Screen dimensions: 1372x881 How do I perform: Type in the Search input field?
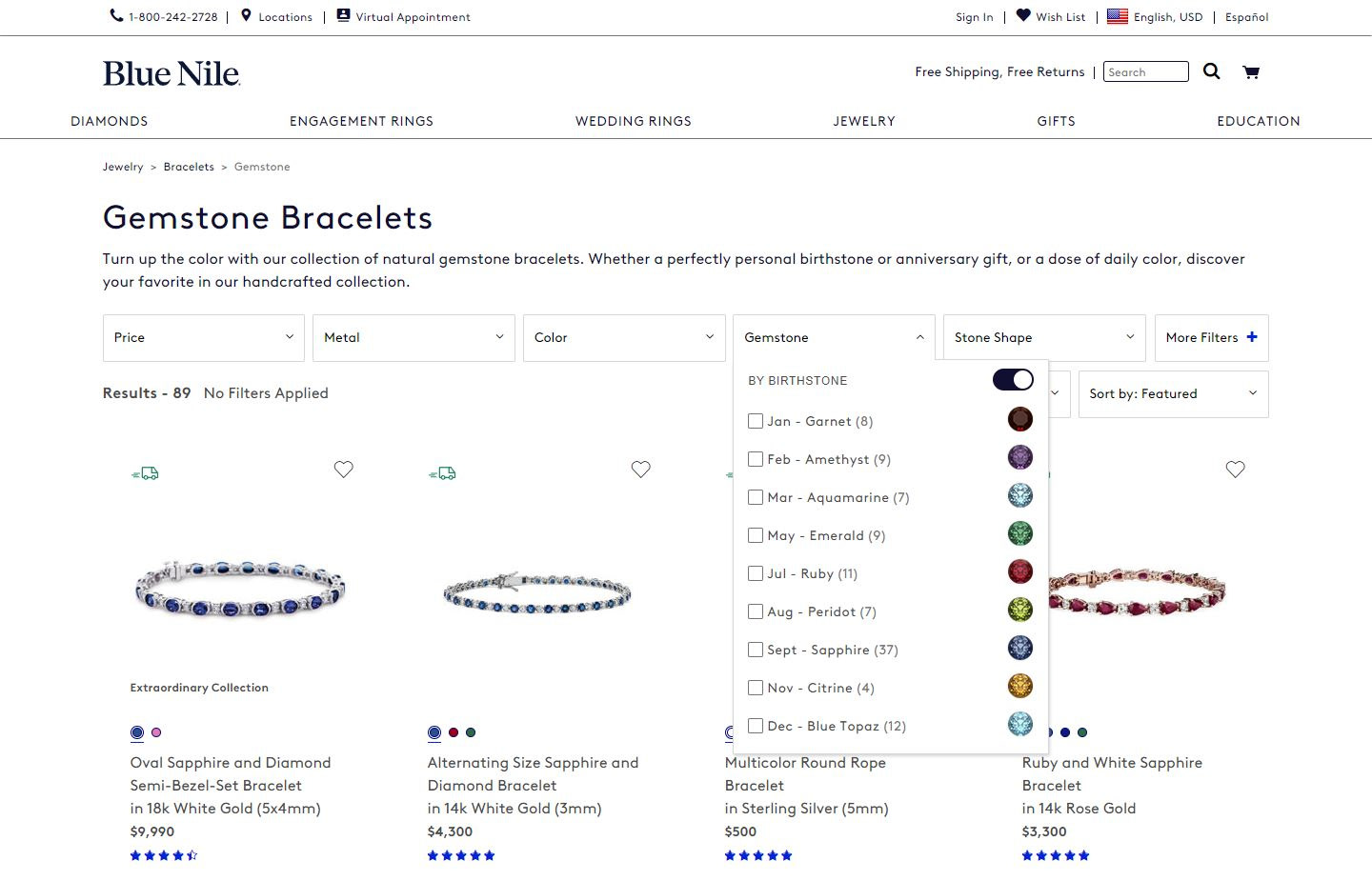1145,71
